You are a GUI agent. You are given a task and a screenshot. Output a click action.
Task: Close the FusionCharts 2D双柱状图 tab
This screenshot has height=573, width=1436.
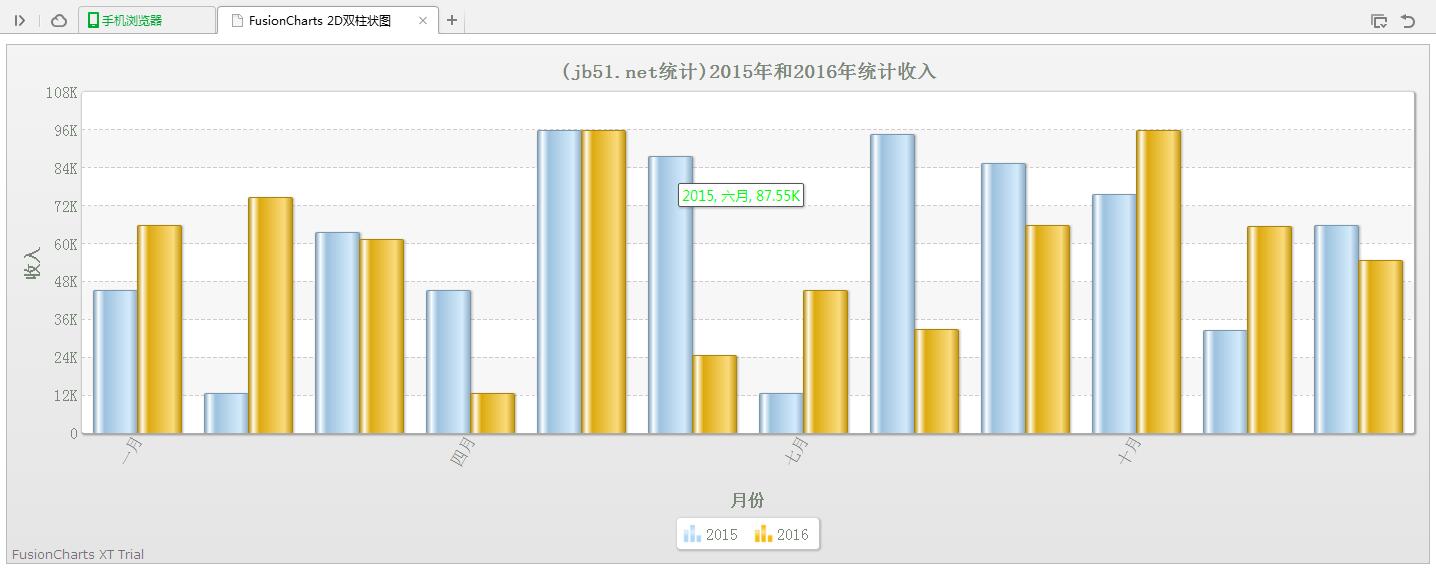(x=423, y=20)
